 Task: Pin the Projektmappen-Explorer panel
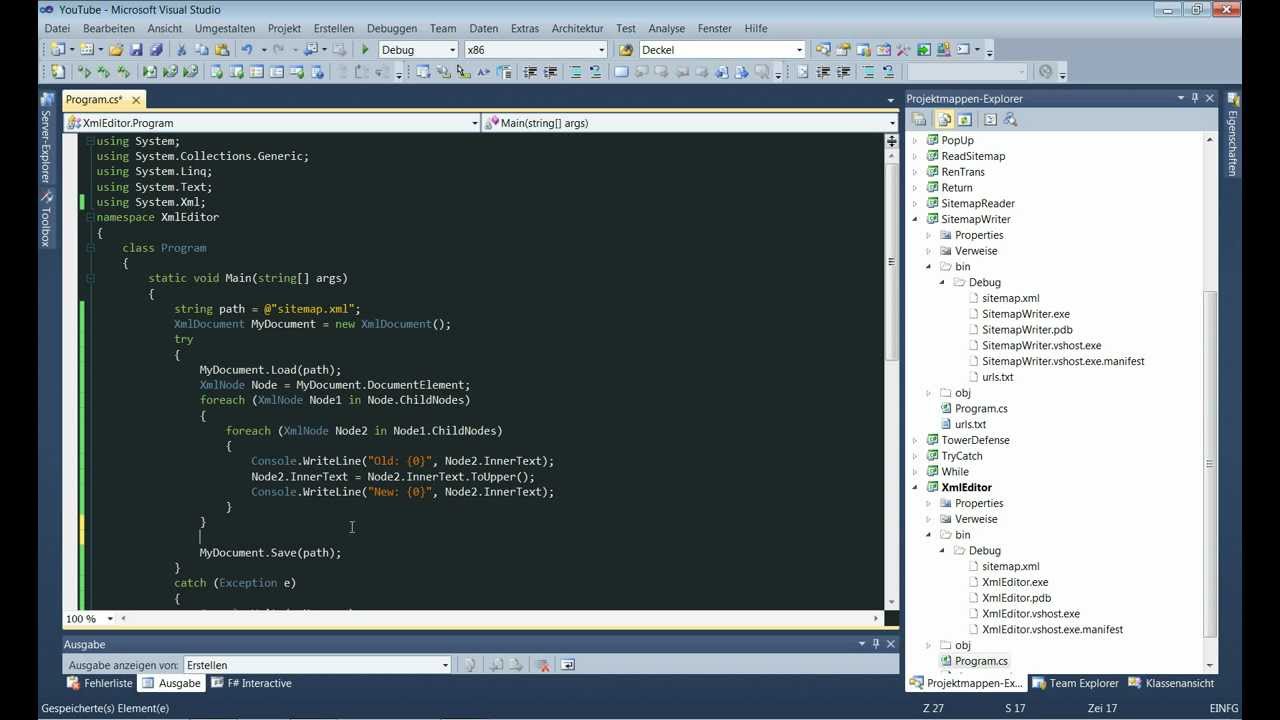point(1194,98)
